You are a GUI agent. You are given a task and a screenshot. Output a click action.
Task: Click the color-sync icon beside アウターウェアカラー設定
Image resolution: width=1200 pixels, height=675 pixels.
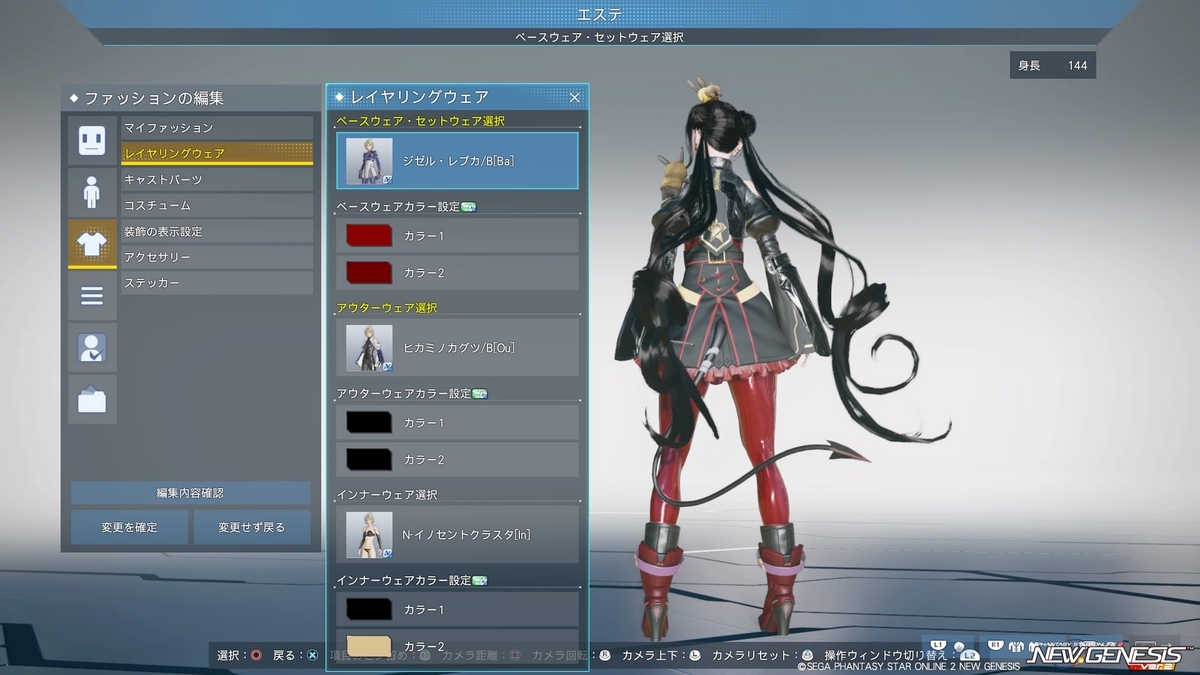479,394
